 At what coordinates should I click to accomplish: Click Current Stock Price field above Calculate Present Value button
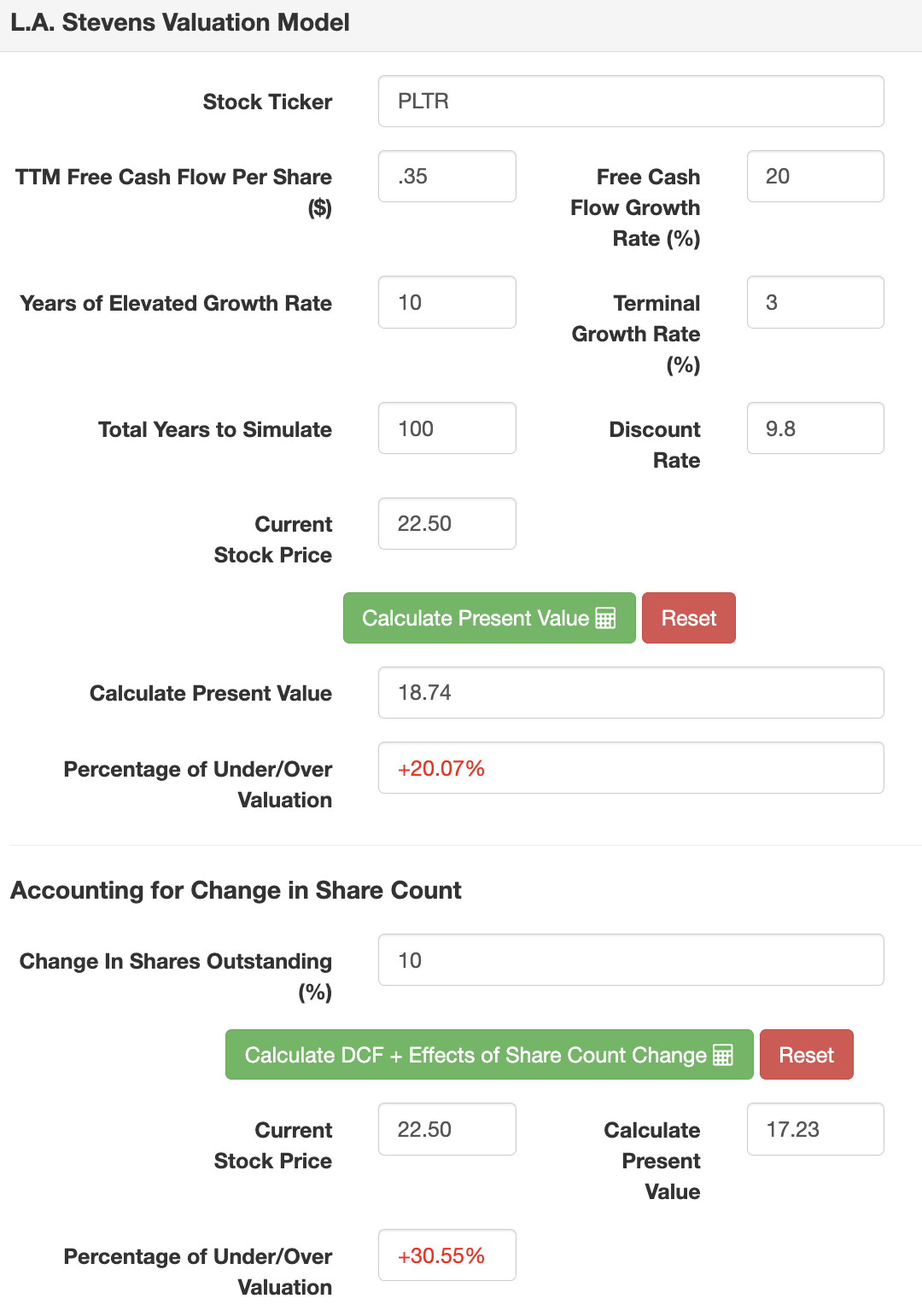pyautogui.click(x=446, y=524)
